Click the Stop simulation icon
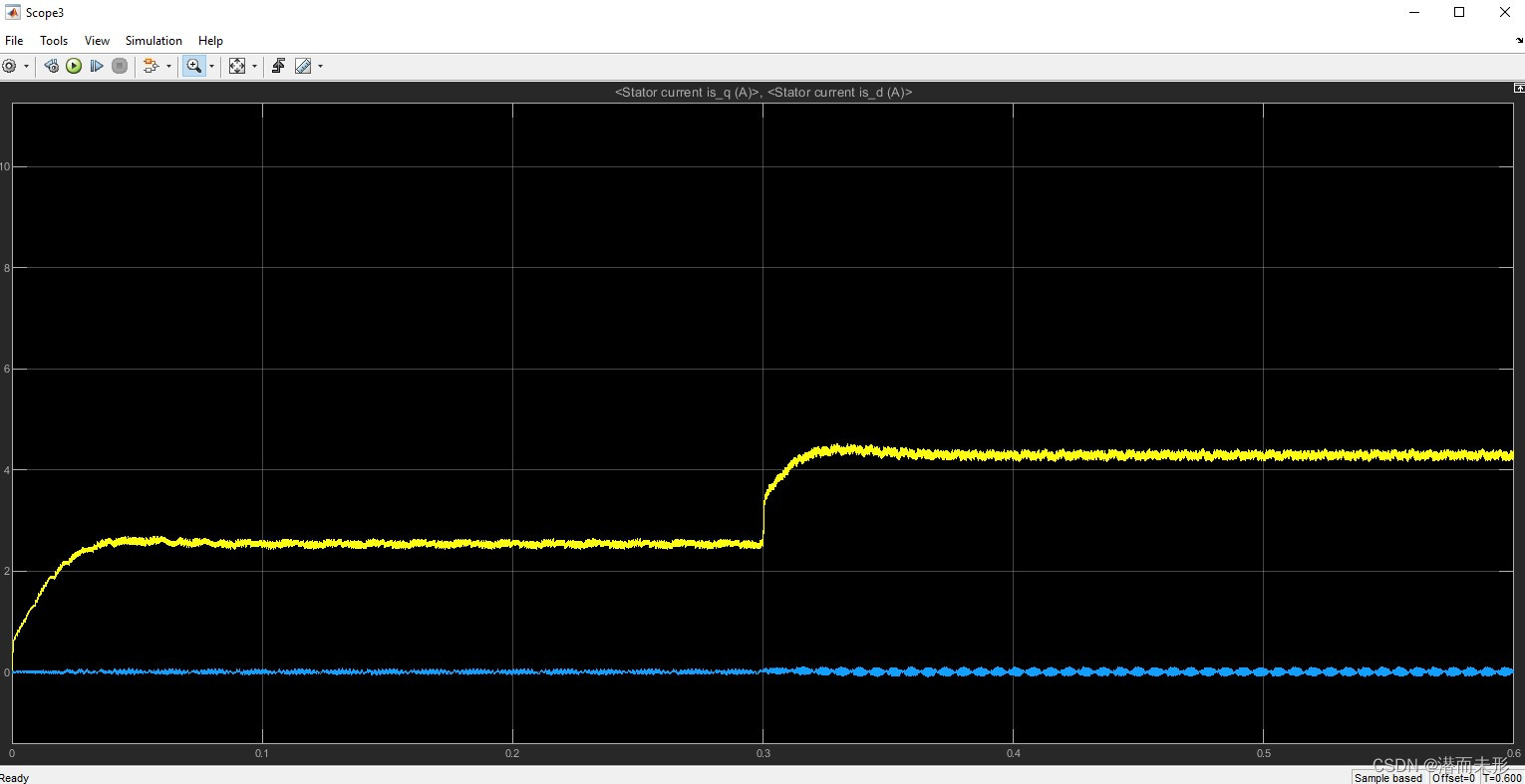The height and width of the screenshot is (784, 1525). [119, 66]
